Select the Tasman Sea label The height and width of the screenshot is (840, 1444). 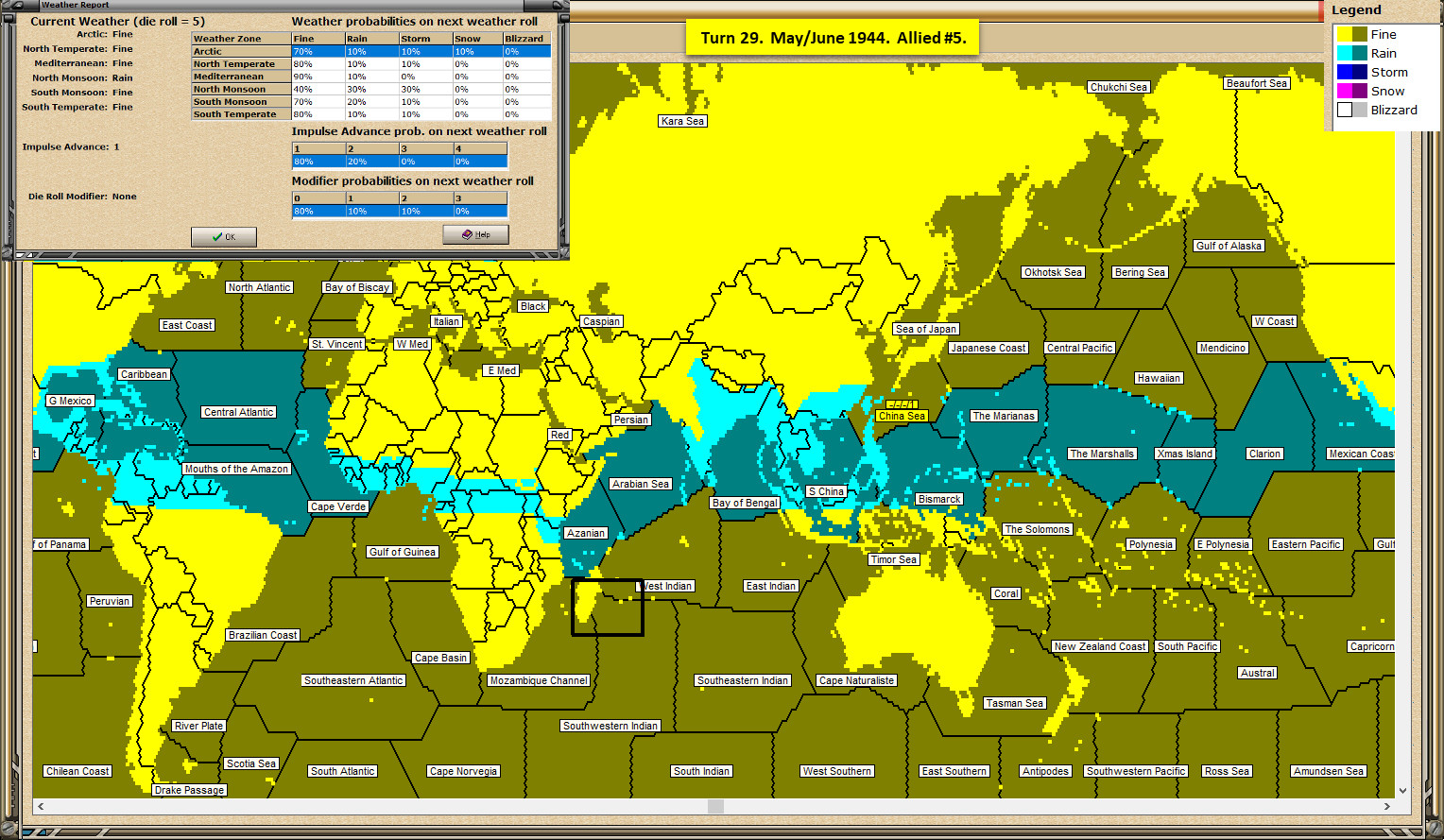[x=1014, y=703]
